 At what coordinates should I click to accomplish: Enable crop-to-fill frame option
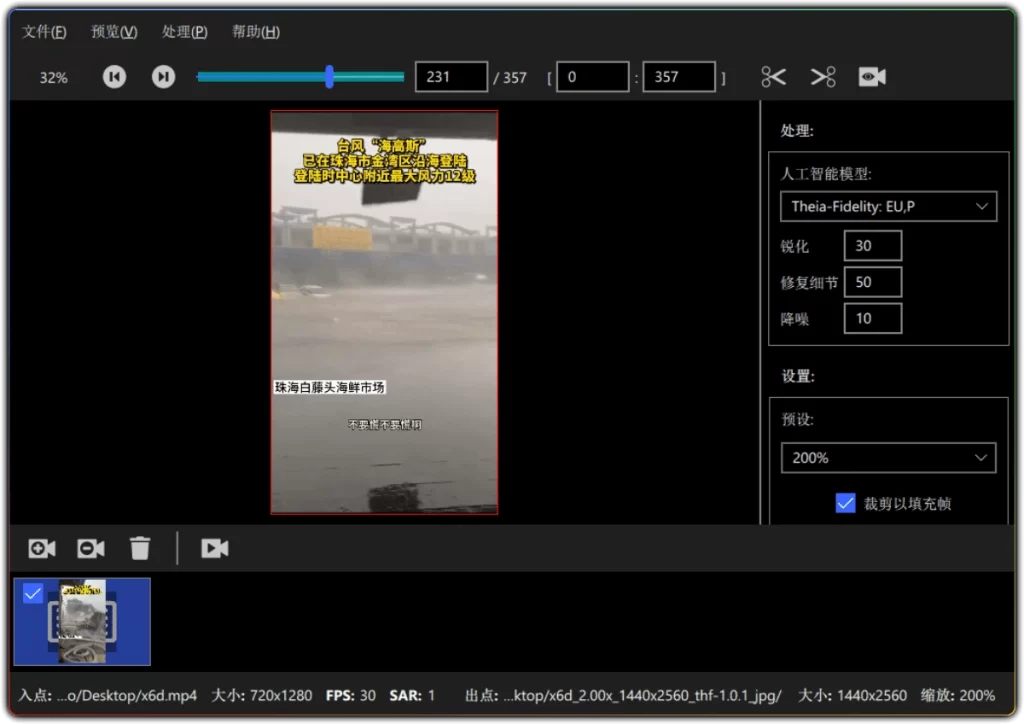pos(845,503)
